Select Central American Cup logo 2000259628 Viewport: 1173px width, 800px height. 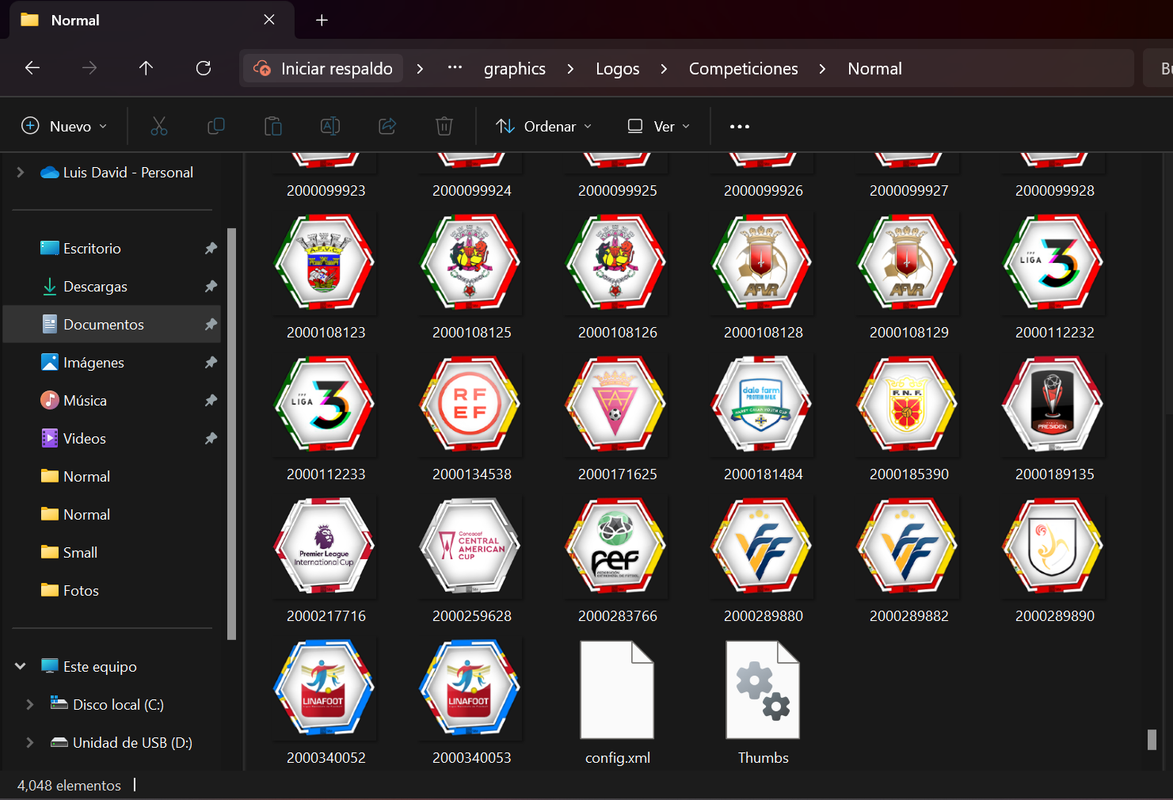pyautogui.click(x=470, y=546)
